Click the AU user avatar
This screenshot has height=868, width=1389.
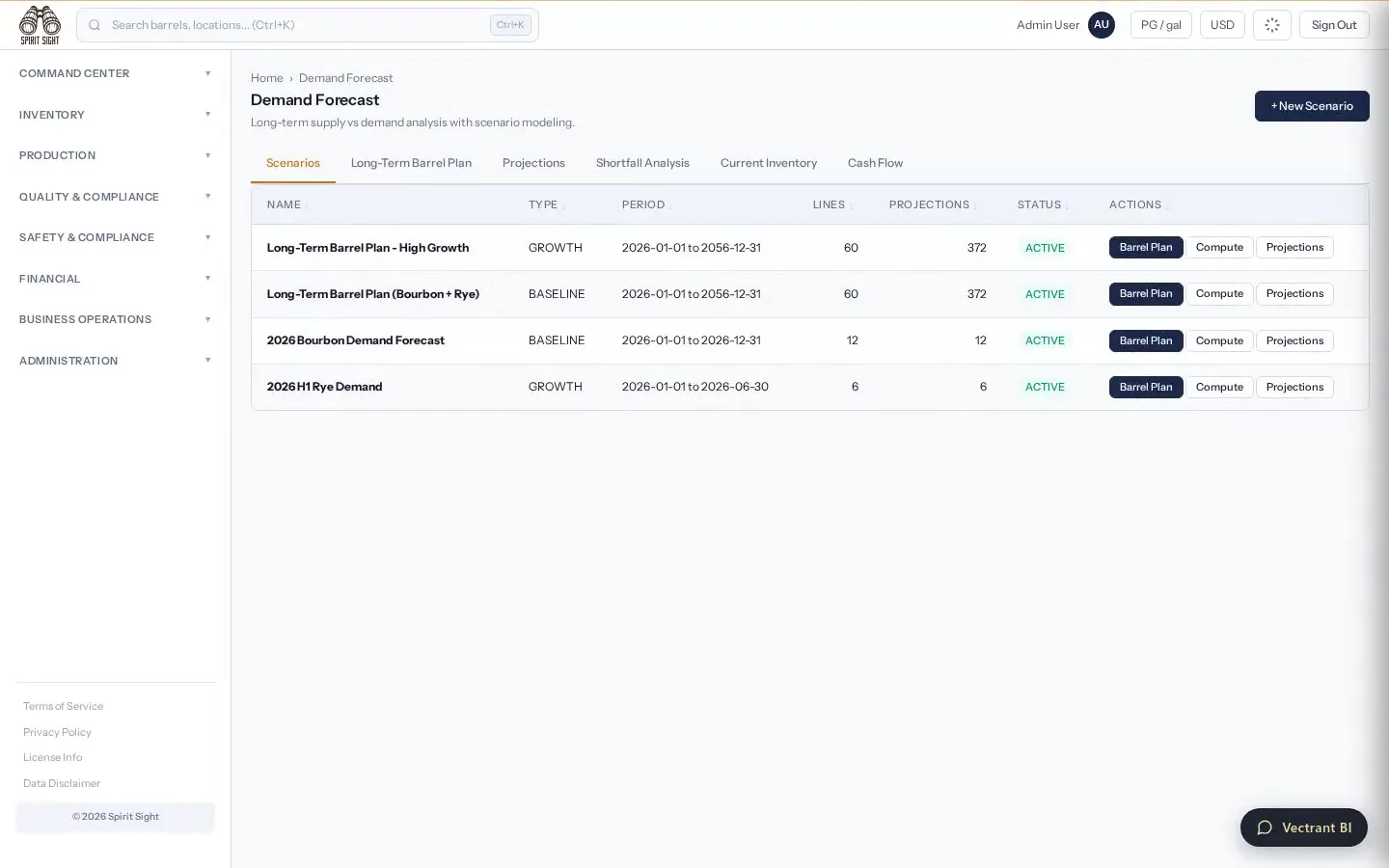(x=1101, y=25)
